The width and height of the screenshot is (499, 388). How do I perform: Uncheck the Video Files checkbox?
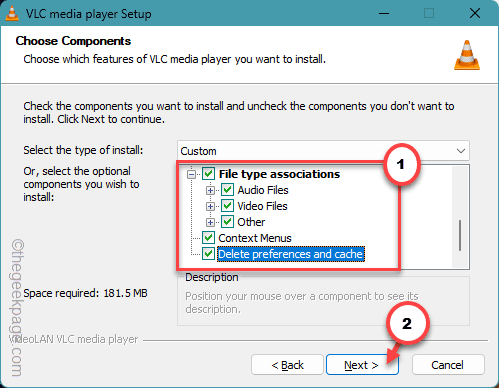228,206
